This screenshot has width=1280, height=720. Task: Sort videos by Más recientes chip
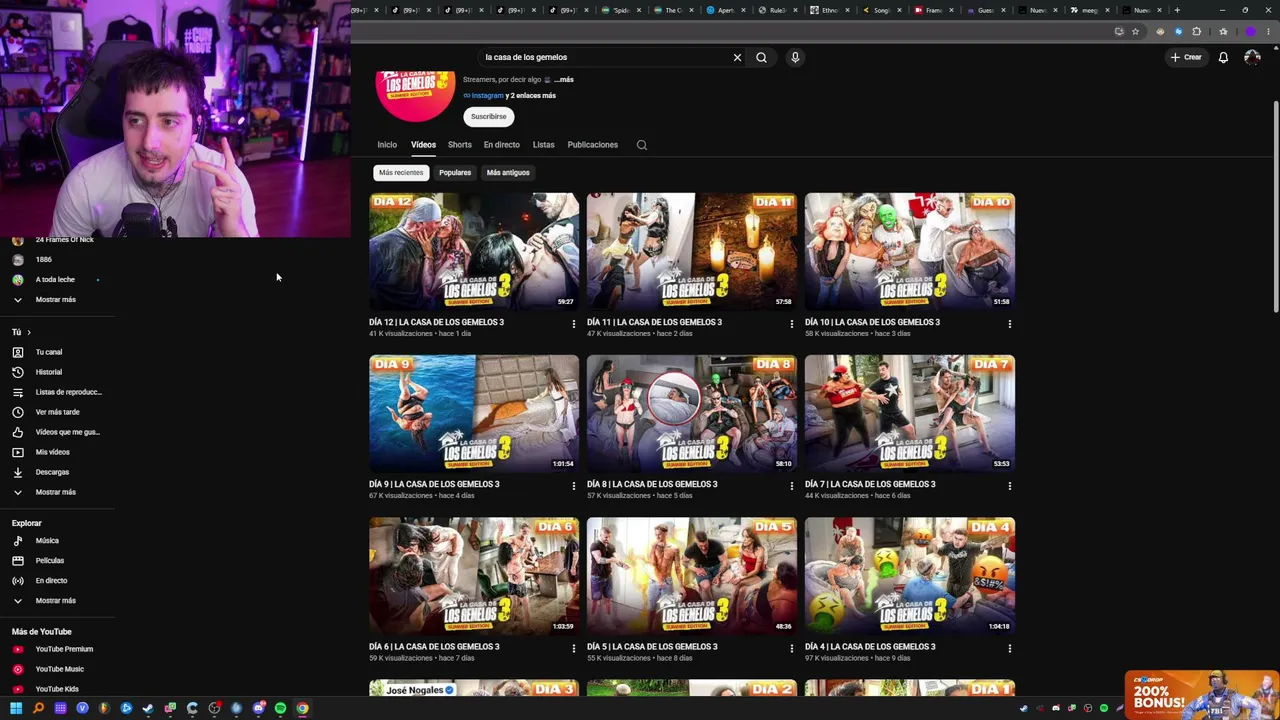coord(401,173)
